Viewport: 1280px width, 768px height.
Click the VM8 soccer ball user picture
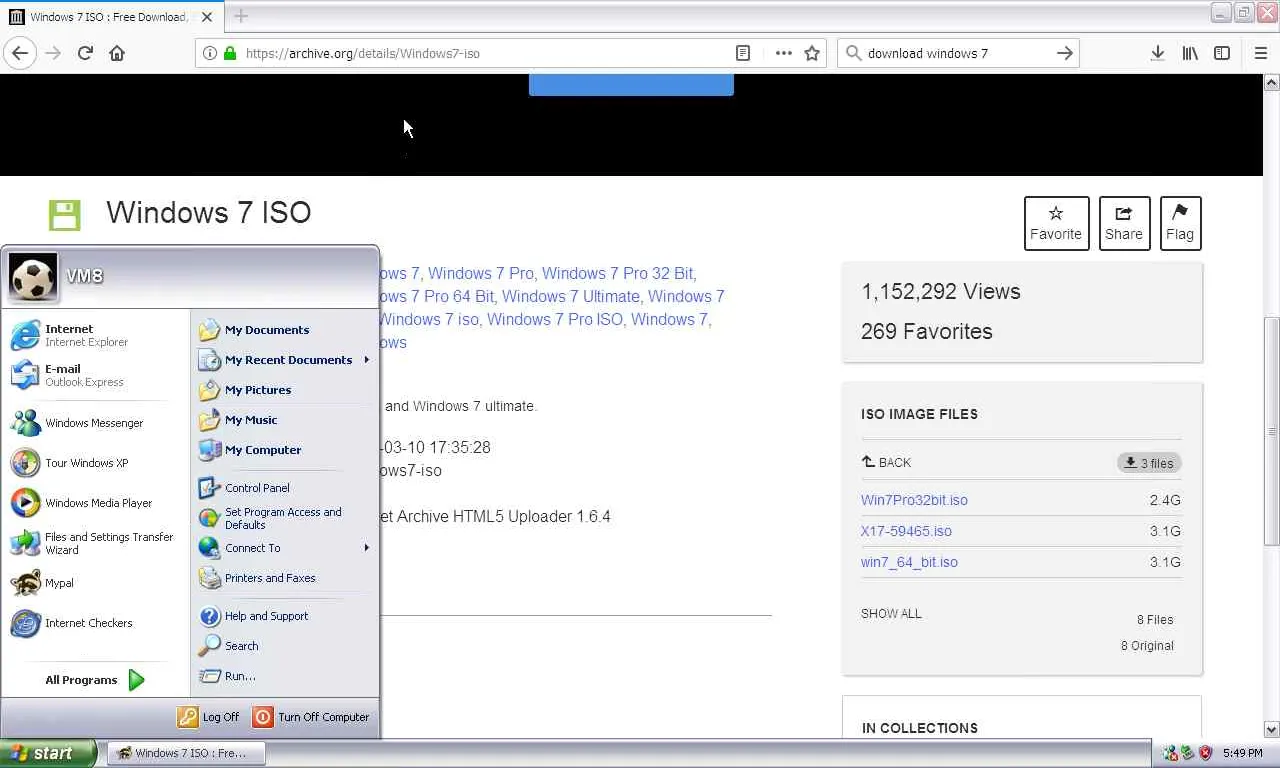(x=33, y=276)
